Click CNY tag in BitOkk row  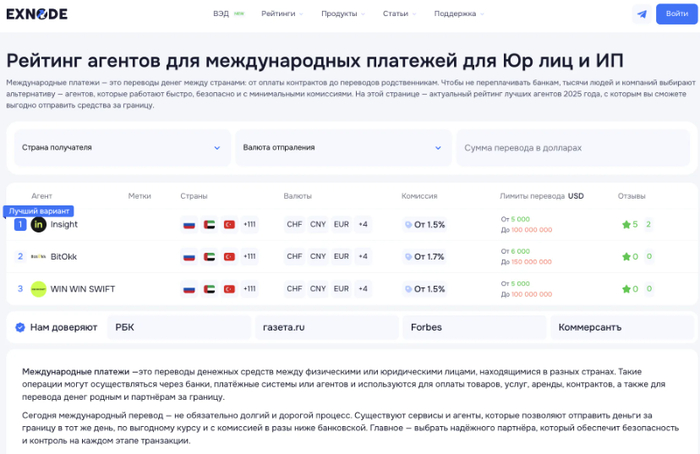[318, 257]
